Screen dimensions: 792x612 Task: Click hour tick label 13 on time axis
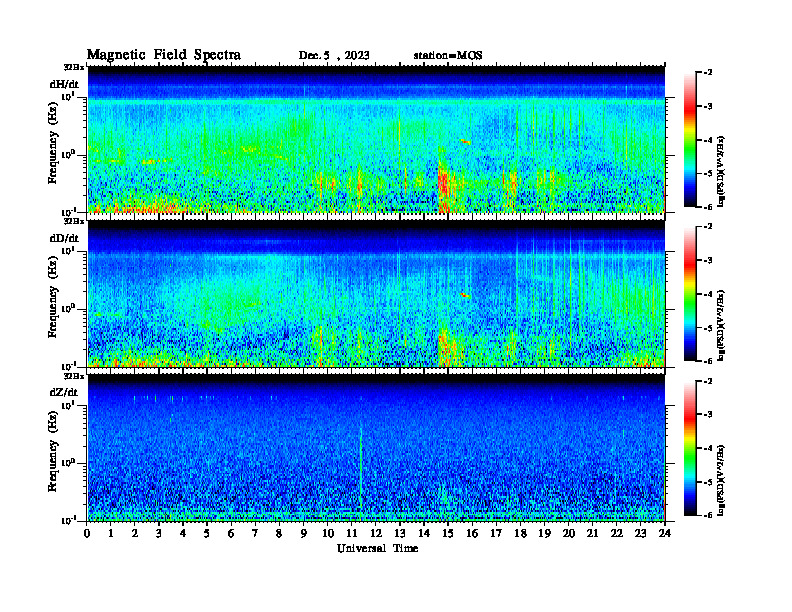(400, 534)
